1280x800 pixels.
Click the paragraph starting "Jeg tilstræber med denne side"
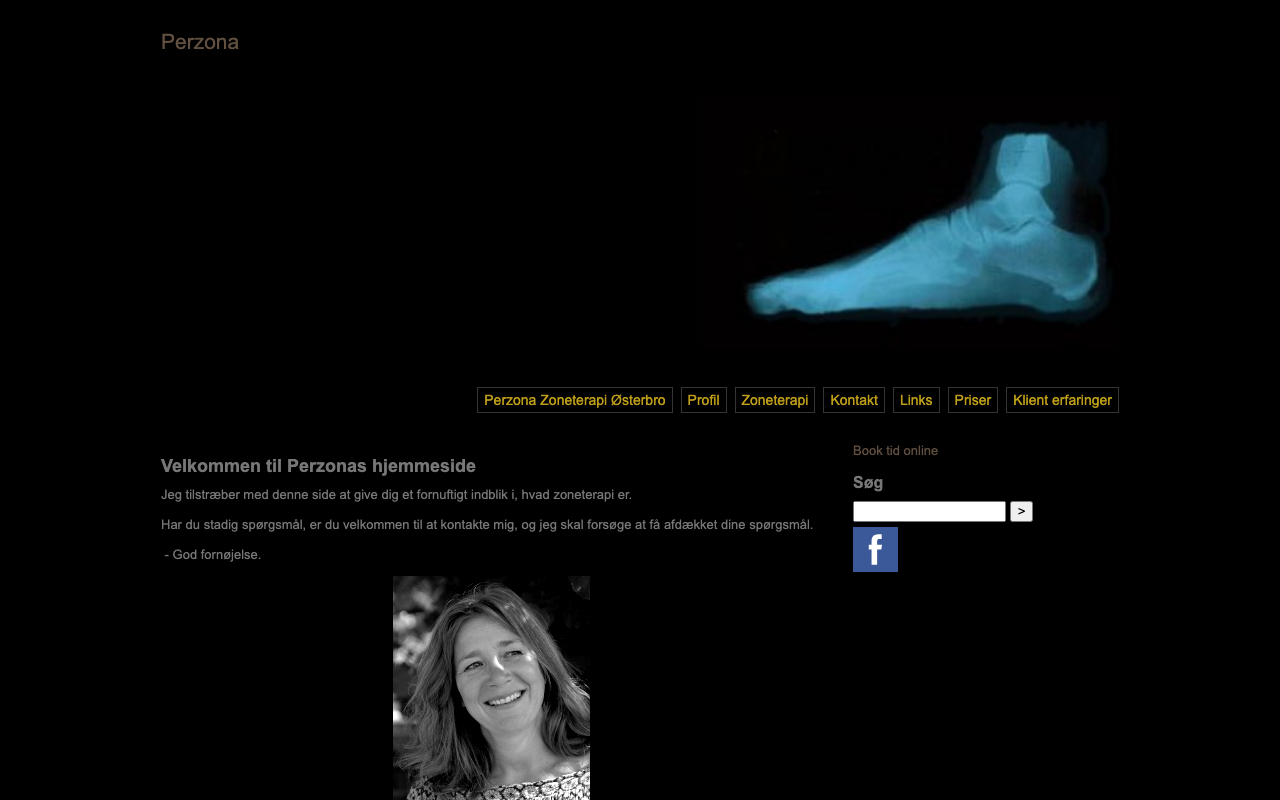[396, 495]
